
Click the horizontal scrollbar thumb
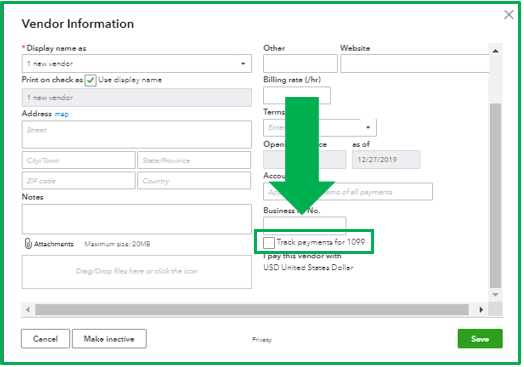[x=252, y=310]
